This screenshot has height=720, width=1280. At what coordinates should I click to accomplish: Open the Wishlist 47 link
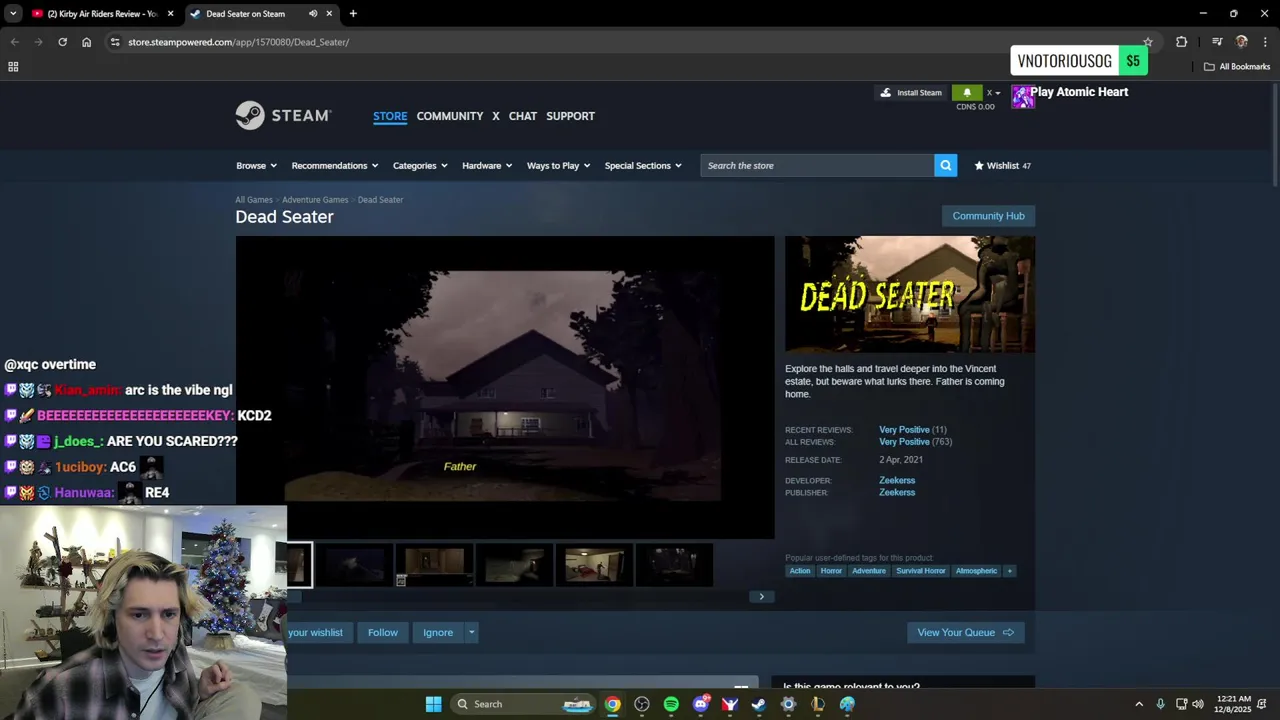pos(1003,166)
